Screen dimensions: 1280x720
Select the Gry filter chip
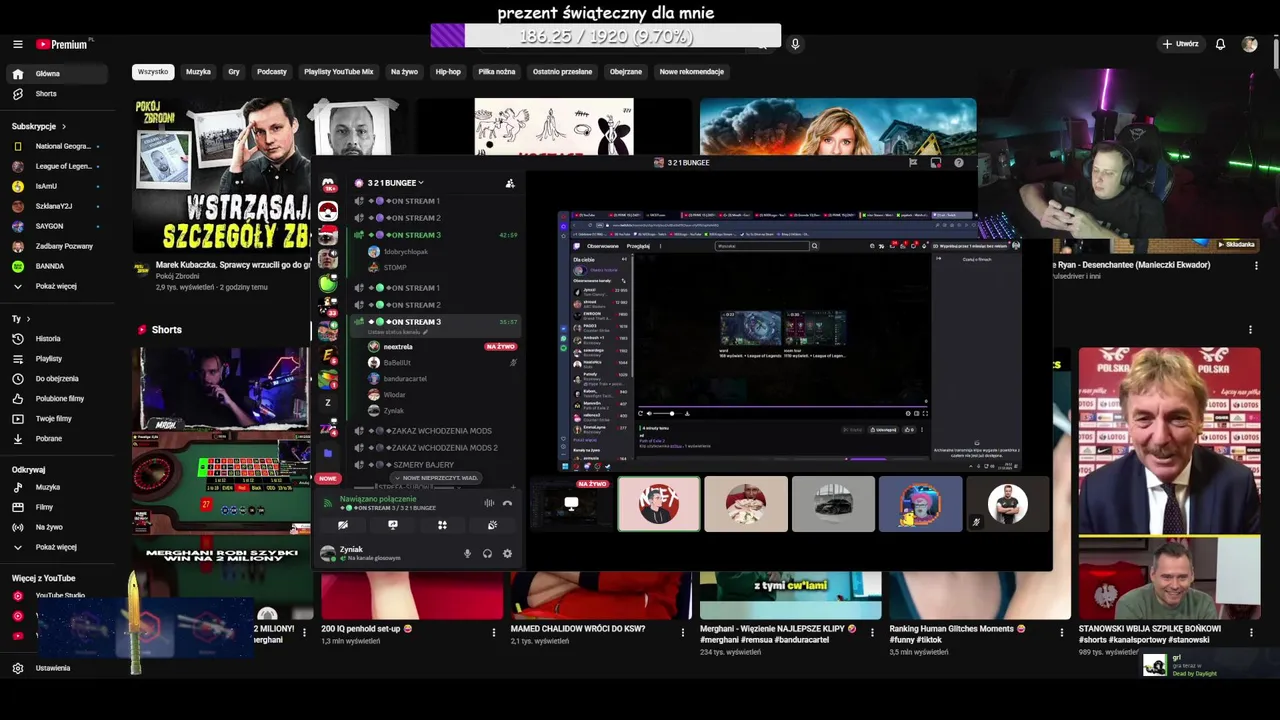(x=234, y=72)
